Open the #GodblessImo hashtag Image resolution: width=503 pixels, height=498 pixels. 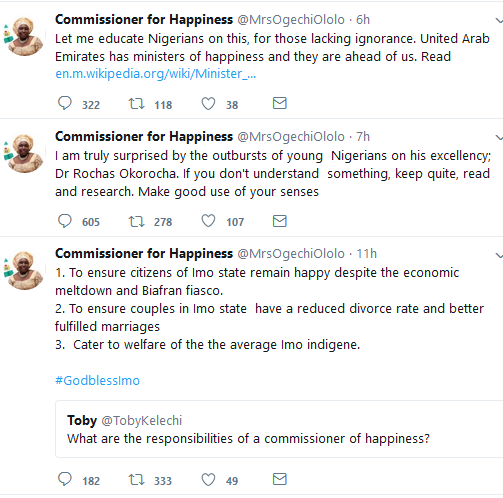click(97, 380)
